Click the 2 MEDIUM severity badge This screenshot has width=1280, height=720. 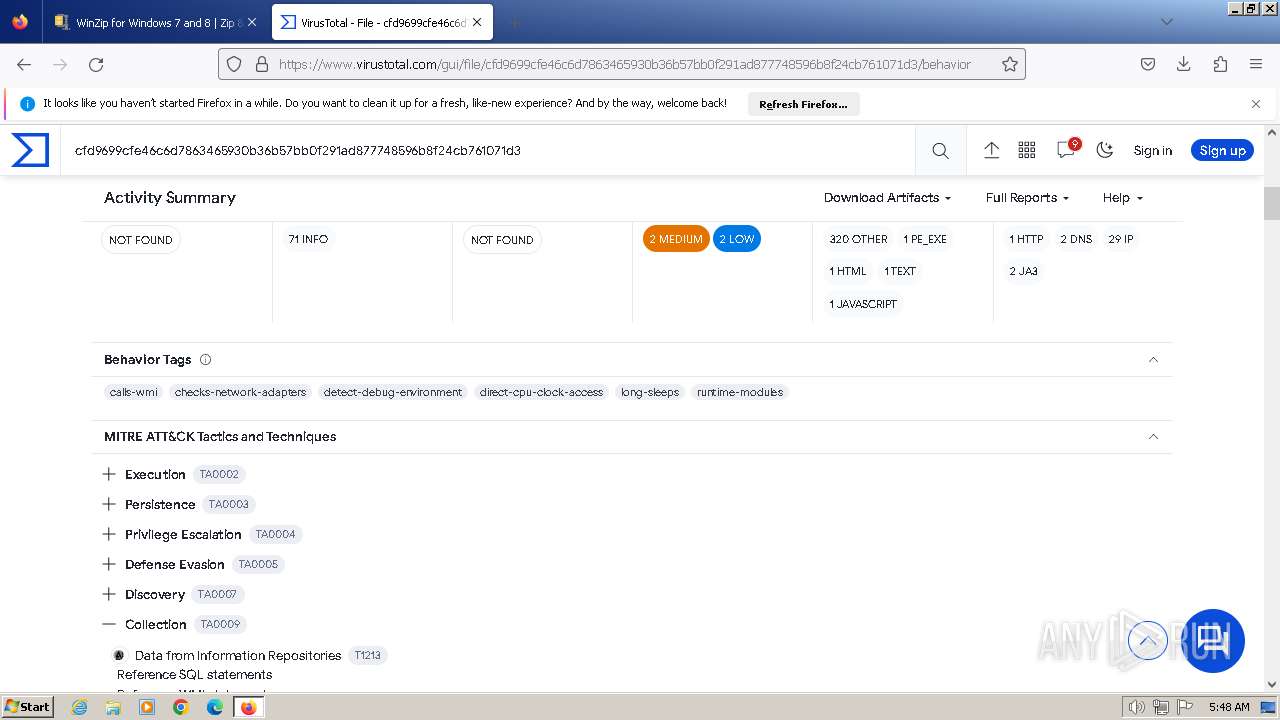[x=676, y=239]
